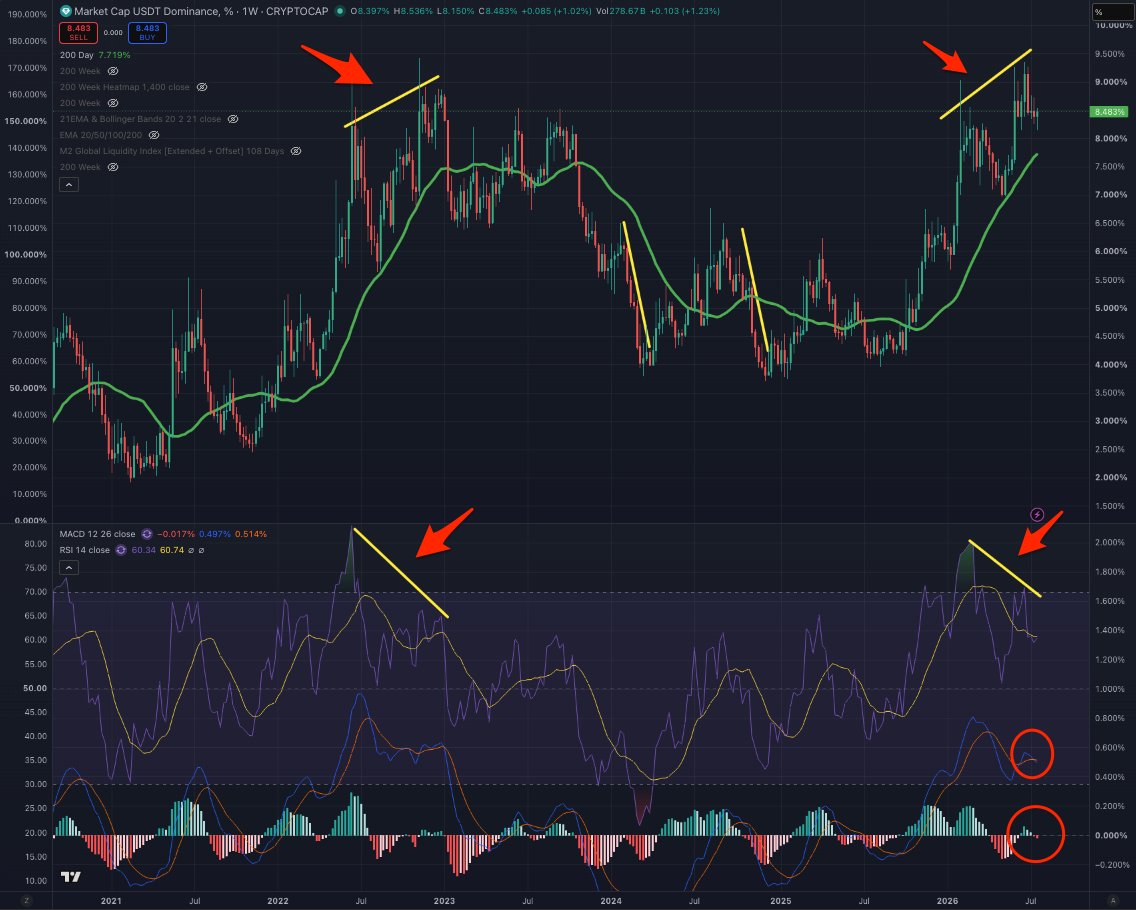1136x910 pixels.
Task: Select the M2 Global Liquidity Index label
Action: click(172, 151)
